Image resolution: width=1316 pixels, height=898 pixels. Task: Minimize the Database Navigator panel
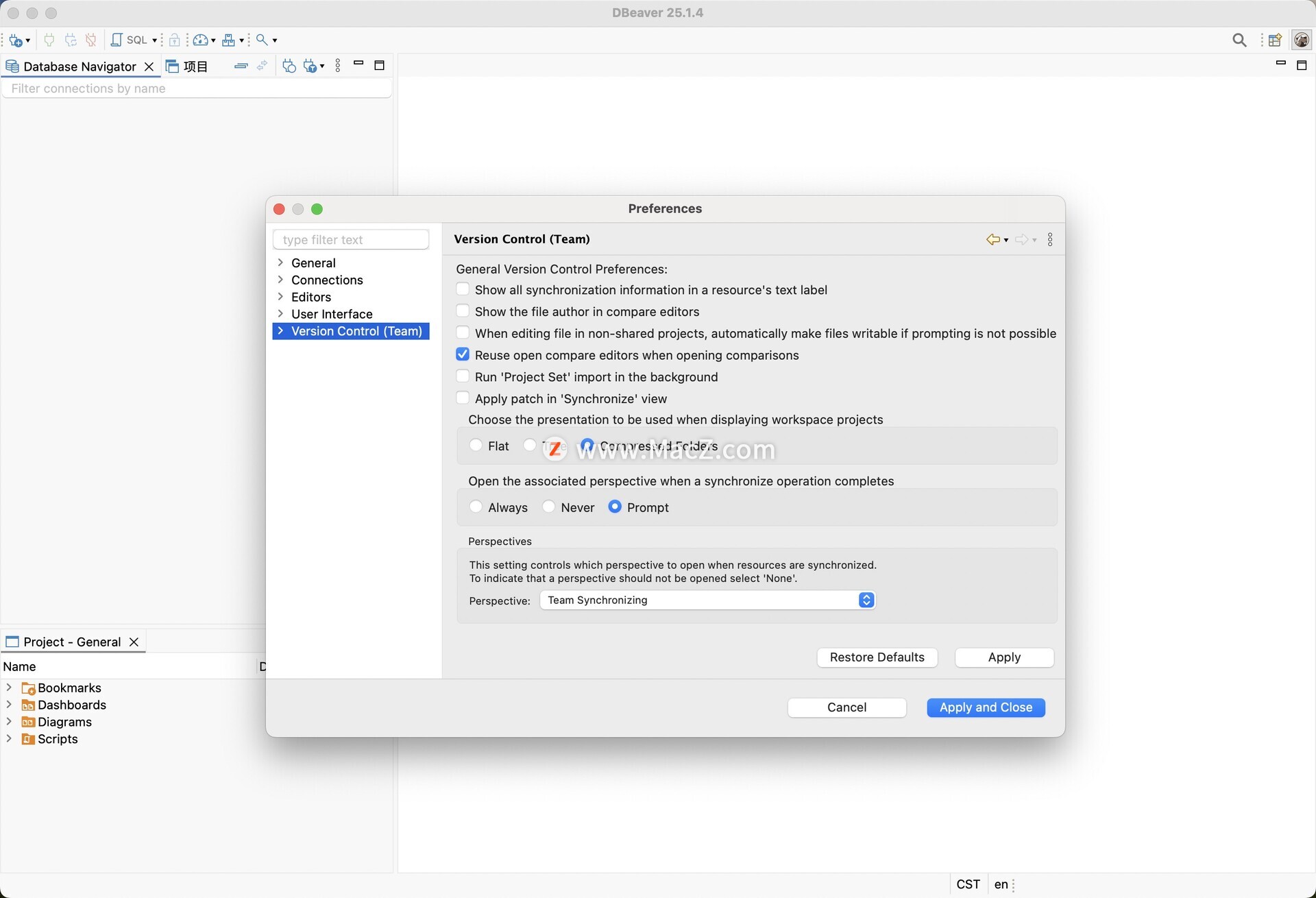click(358, 63)
